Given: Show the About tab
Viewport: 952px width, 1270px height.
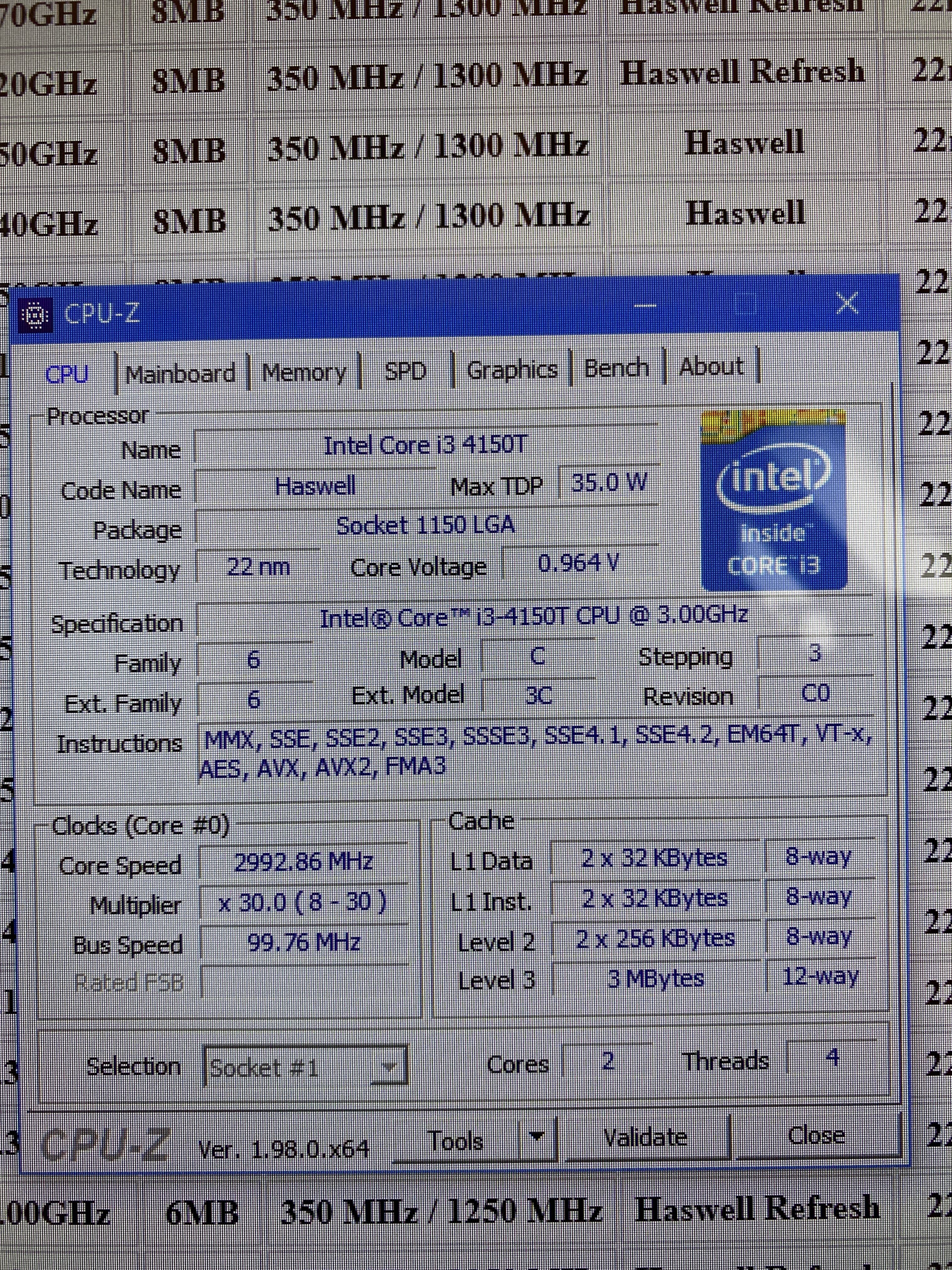Looking at the screenshot, I should point(711,366).
